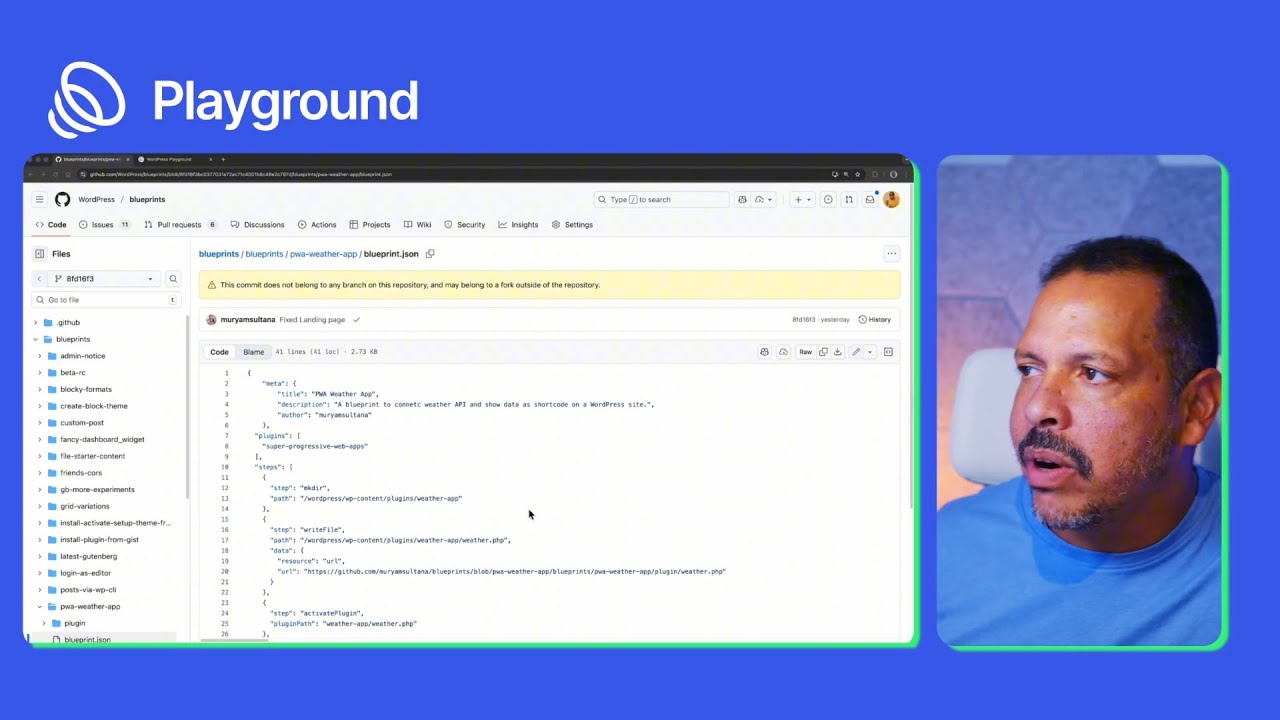The height and width of the screenshot is (720, 1280).
Task: Expand the .github folder
Action: click(36, 322)
